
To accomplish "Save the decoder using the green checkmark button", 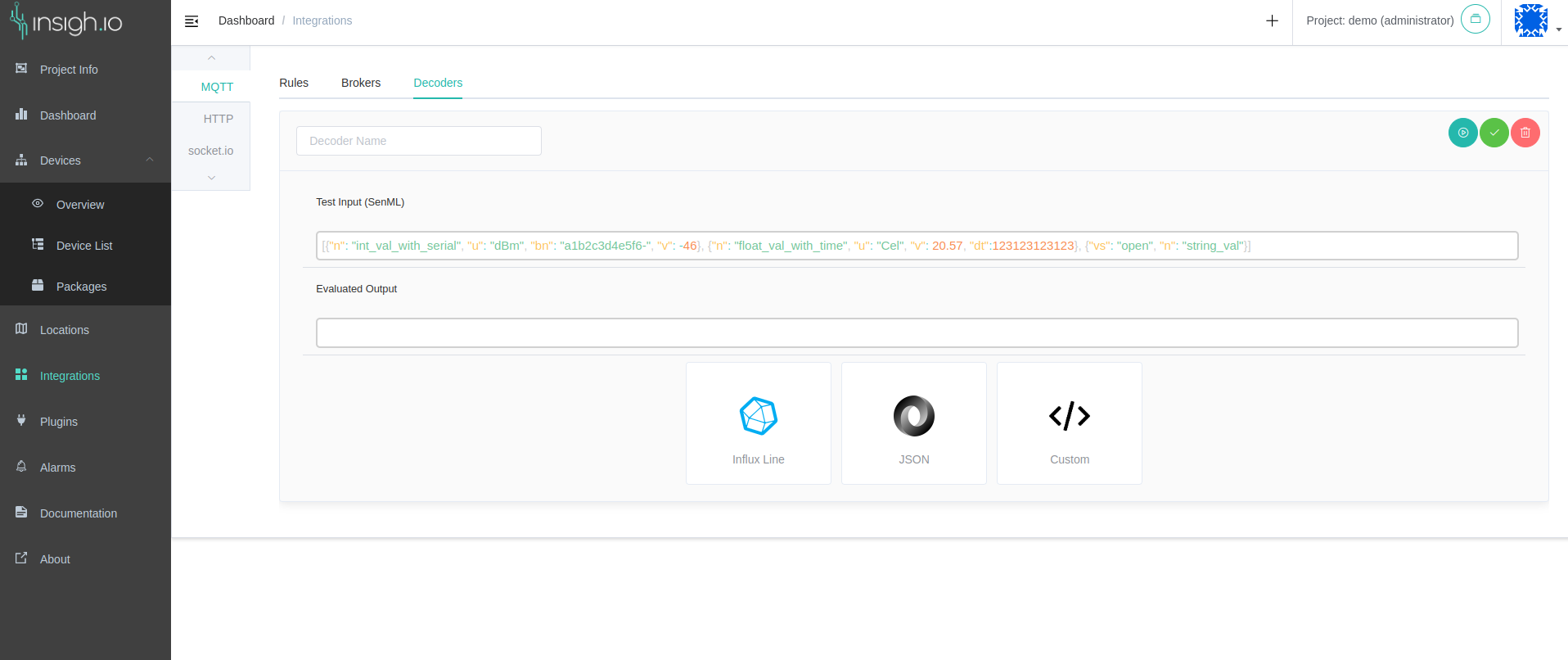I will click(1494, 132).
